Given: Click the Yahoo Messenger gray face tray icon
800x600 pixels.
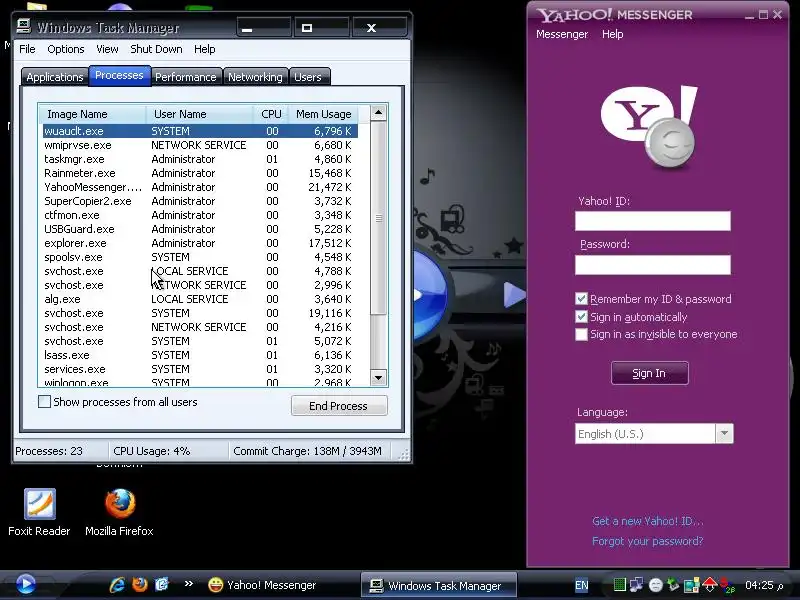Looking at the screenshot, I should (656, 585).
